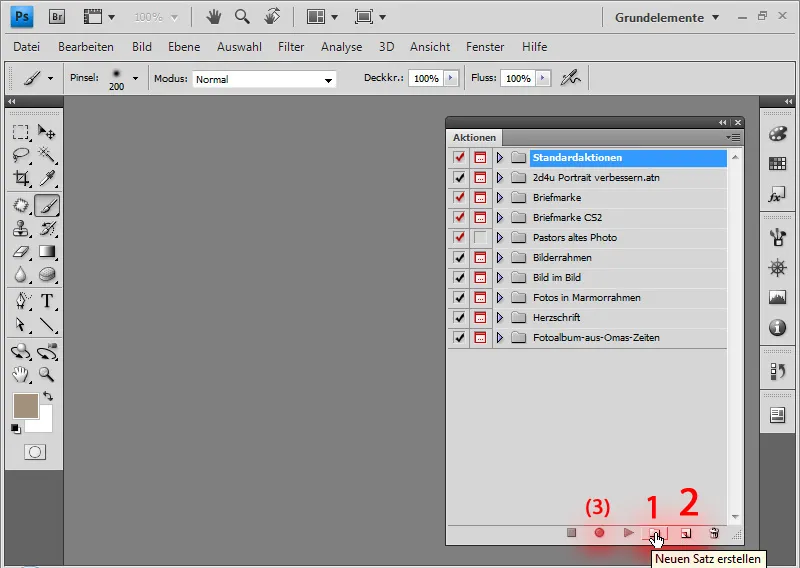Screen dimensions: 800x568
Task: Toggle dialog icon for Bild im Bild
Action: 480,278
